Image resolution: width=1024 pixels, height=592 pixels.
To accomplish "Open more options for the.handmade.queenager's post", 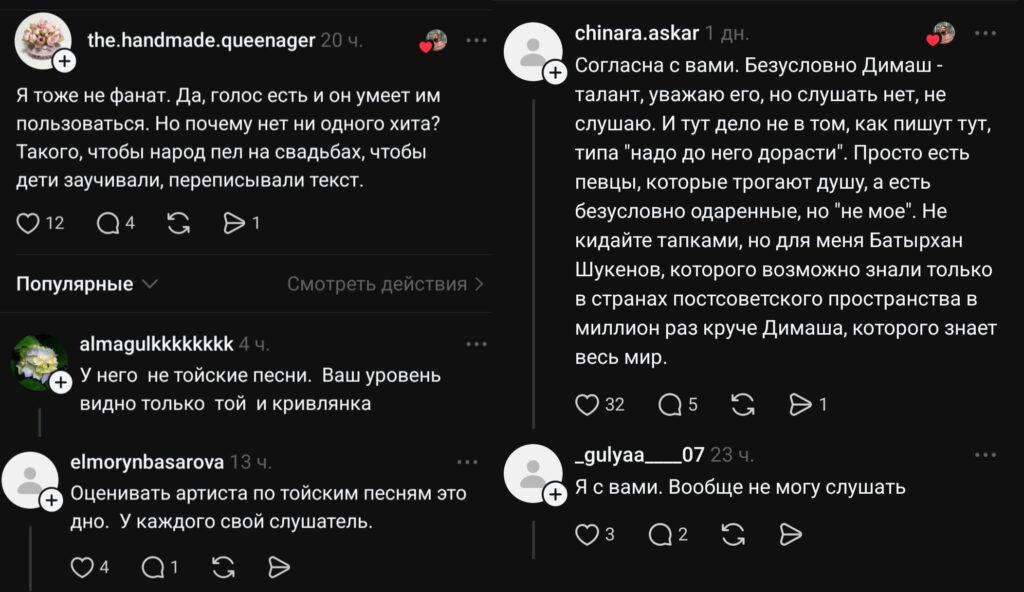I will [x=476, y=41].
